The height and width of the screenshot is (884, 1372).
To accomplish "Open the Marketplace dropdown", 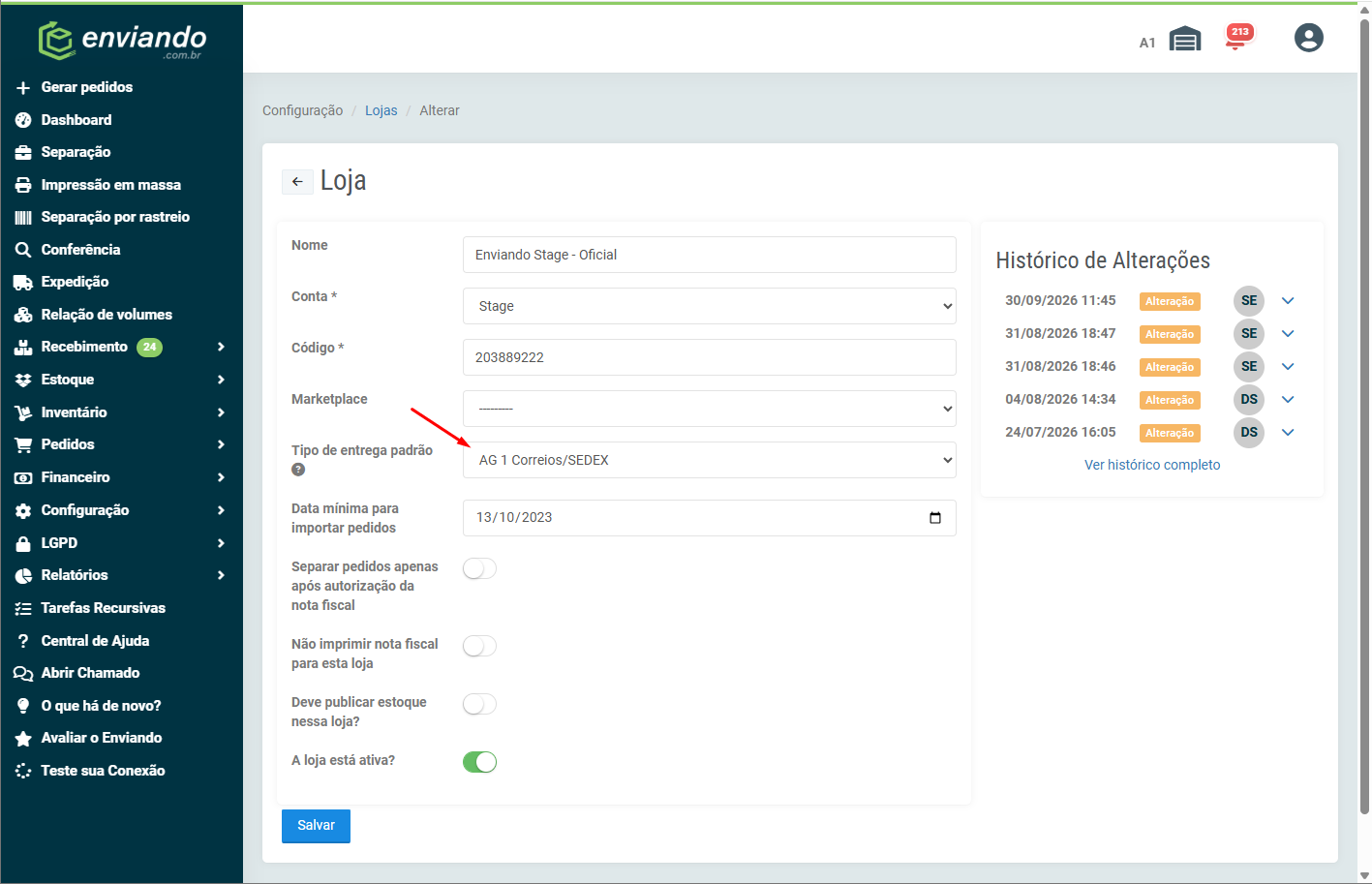I will coord(710,409).
